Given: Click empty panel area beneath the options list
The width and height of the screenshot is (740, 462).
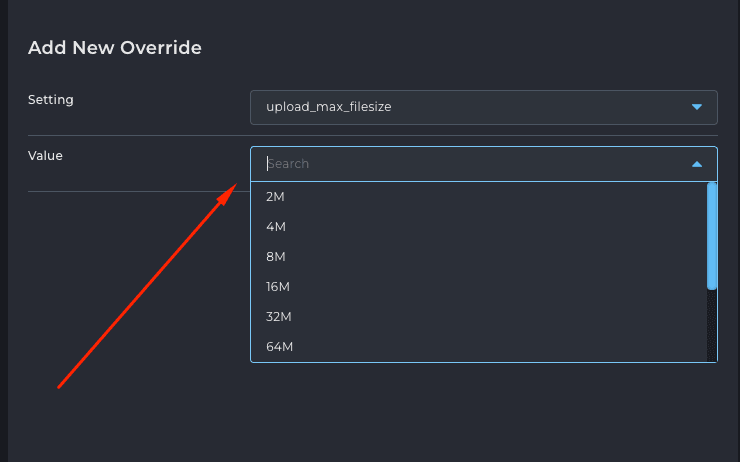Looking at the screenshot, I should 484,411.
